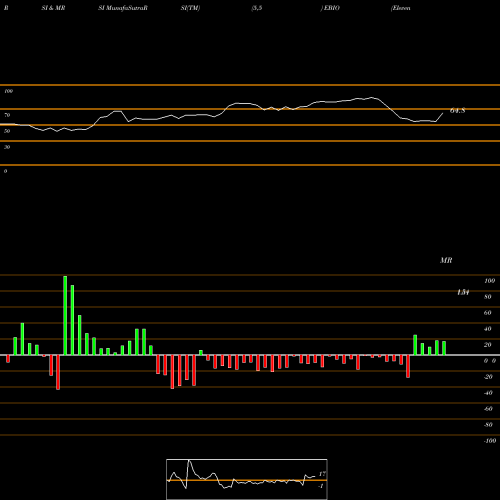
Task: Click the RSI panel's 70 level label
Action: click(x=7, y=115)
